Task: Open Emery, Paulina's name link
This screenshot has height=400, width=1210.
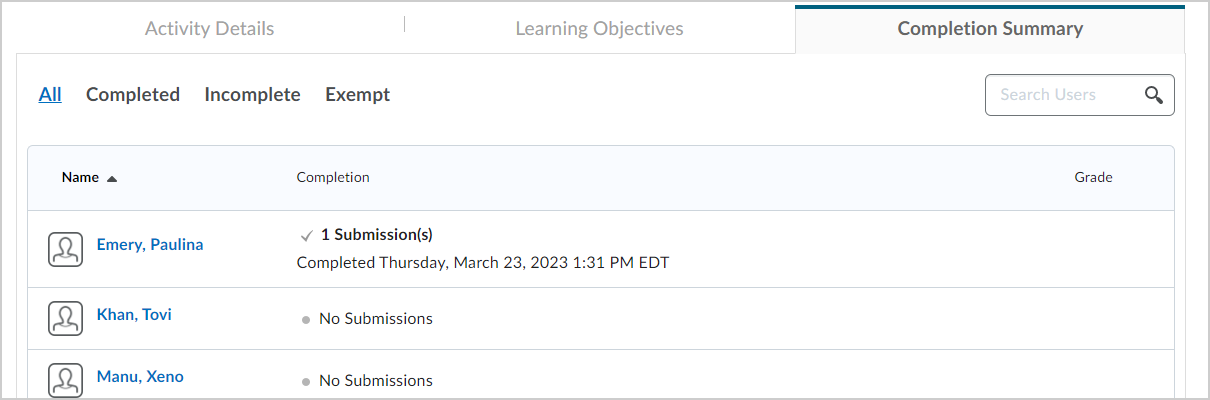Action: pos(150,244)
